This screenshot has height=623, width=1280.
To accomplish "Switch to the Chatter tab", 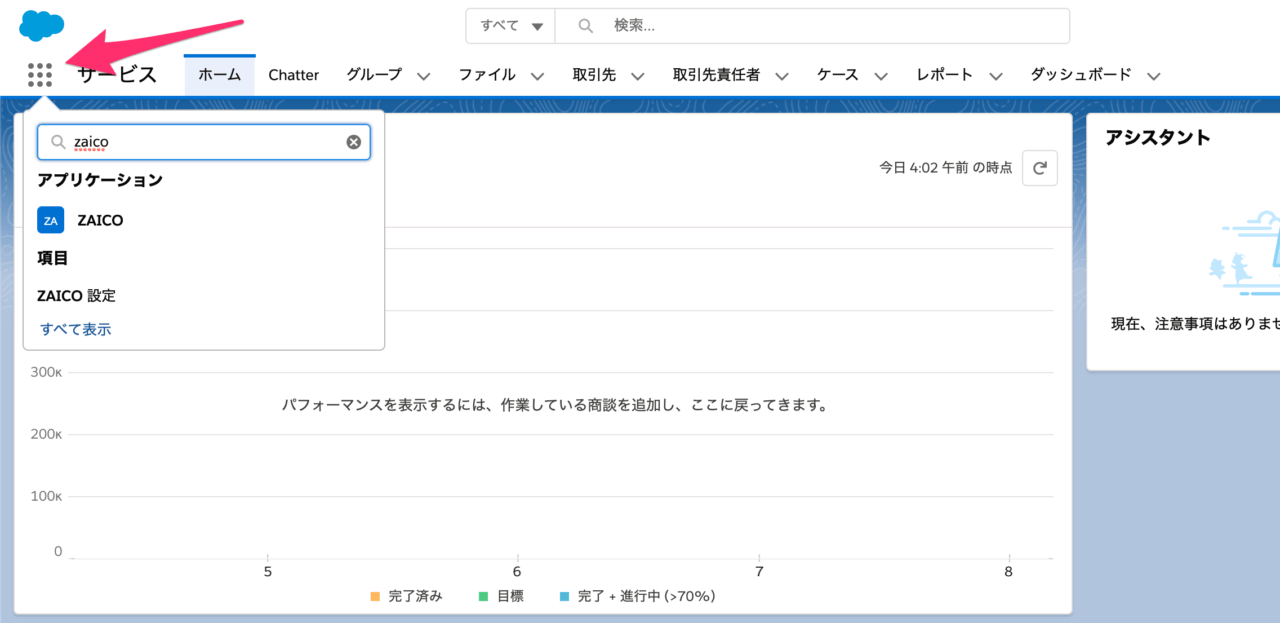I will pos(294,75).
